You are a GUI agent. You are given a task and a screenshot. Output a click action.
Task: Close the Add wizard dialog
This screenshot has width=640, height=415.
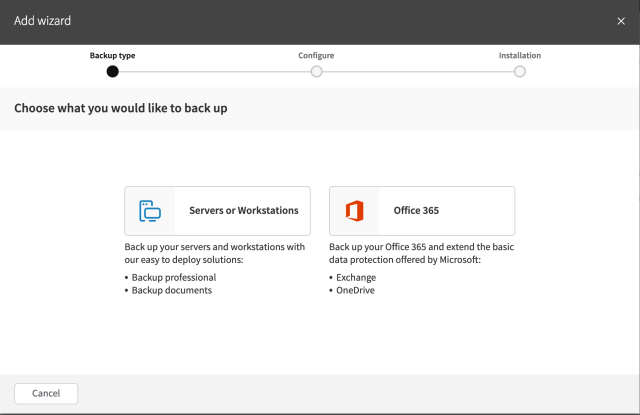(621, 21)
